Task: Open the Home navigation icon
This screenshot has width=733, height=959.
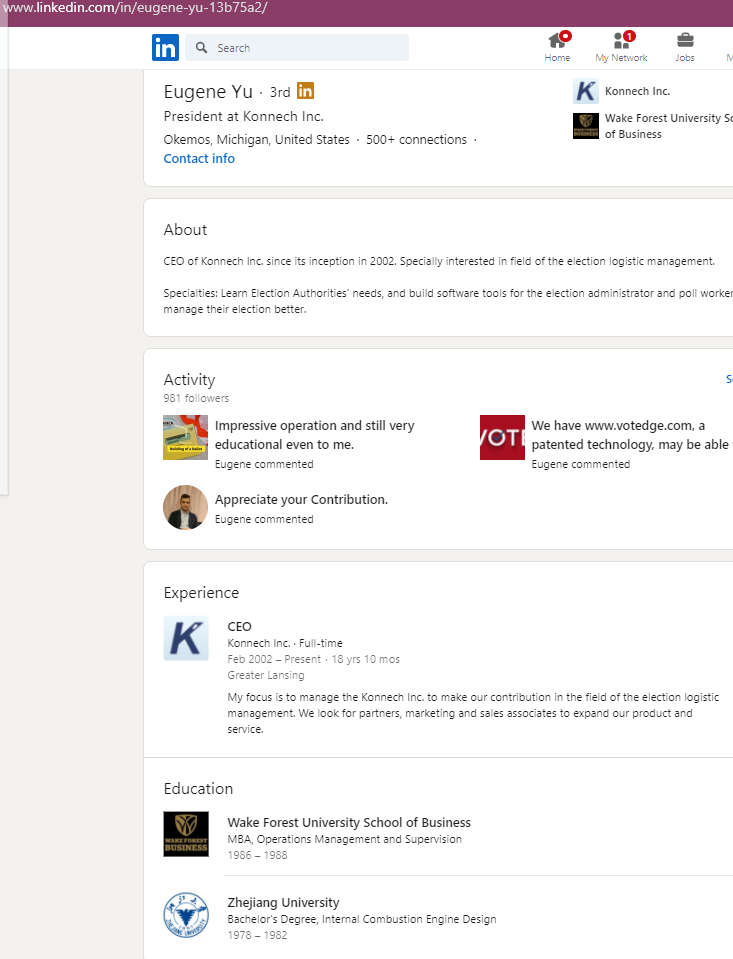Action: pyautogui.click(x=557, y=40)
